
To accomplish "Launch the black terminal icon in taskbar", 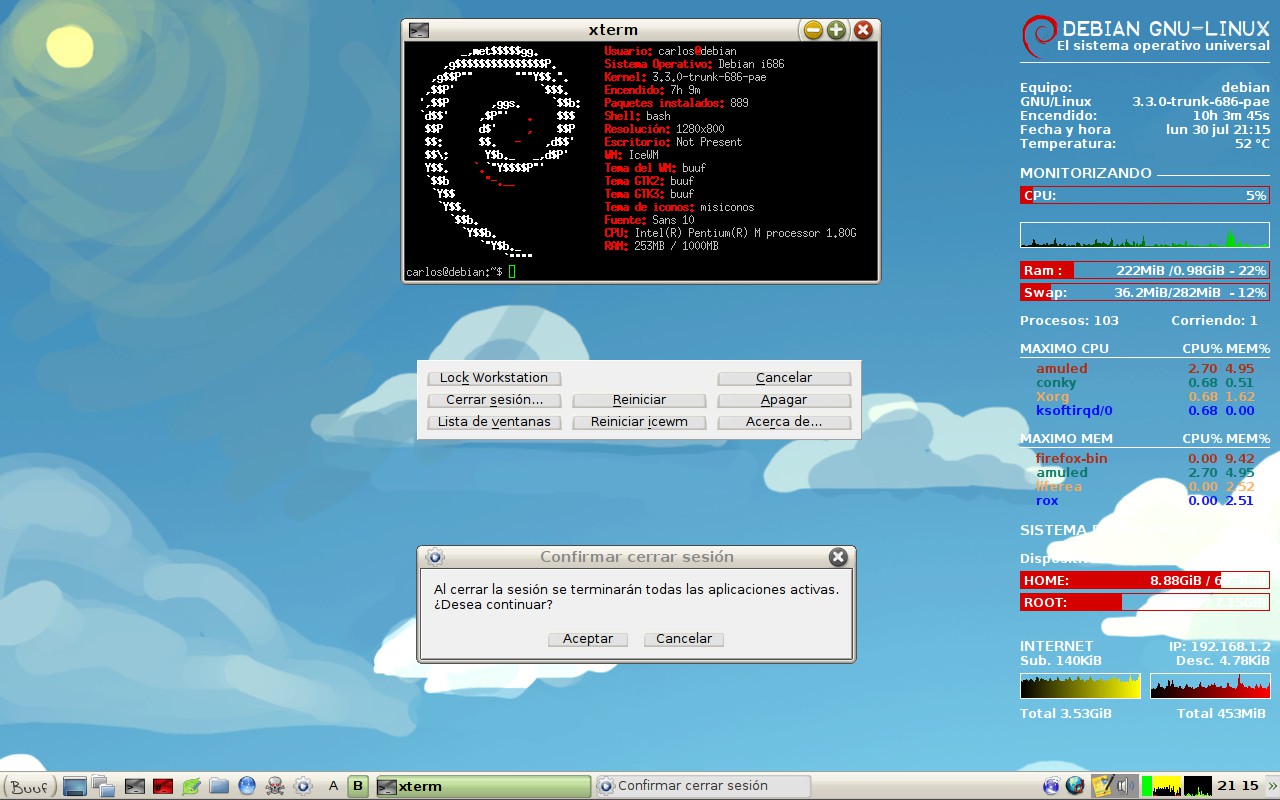I will coord(134,786).
